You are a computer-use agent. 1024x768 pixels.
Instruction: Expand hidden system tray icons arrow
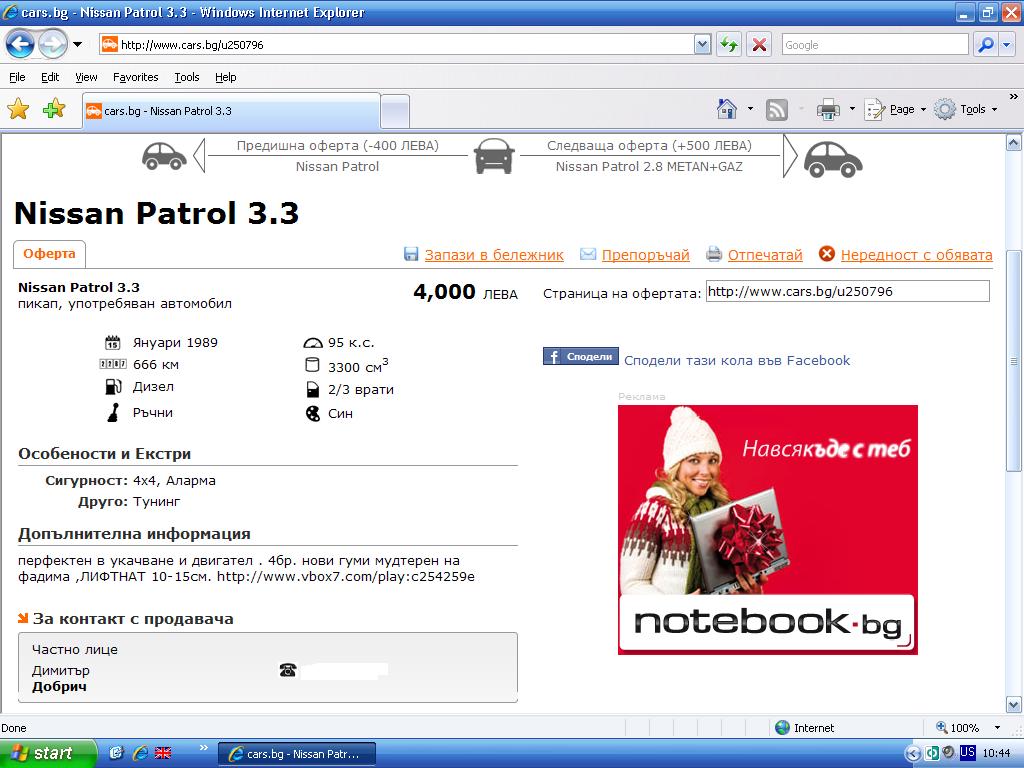click(913, 753)
